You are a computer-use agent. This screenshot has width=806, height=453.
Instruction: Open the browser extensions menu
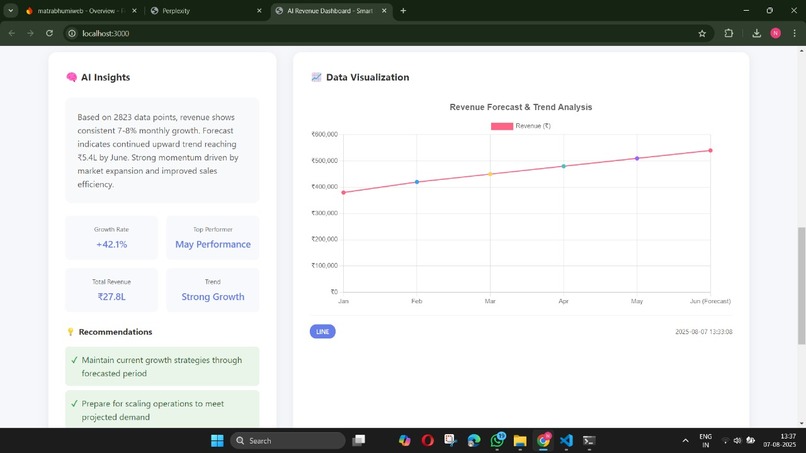tap(728, 33)
